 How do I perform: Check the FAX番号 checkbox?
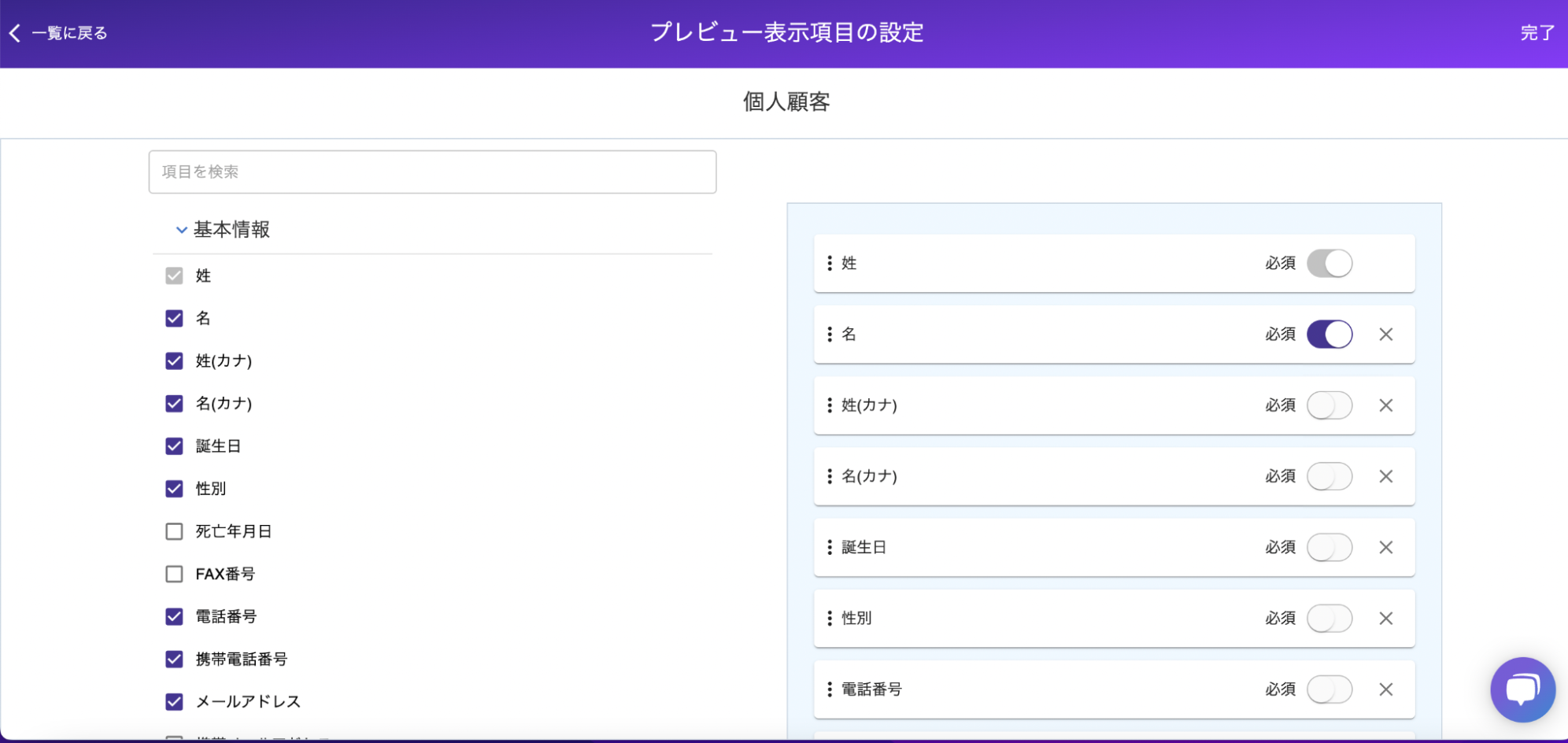(174, 574)
